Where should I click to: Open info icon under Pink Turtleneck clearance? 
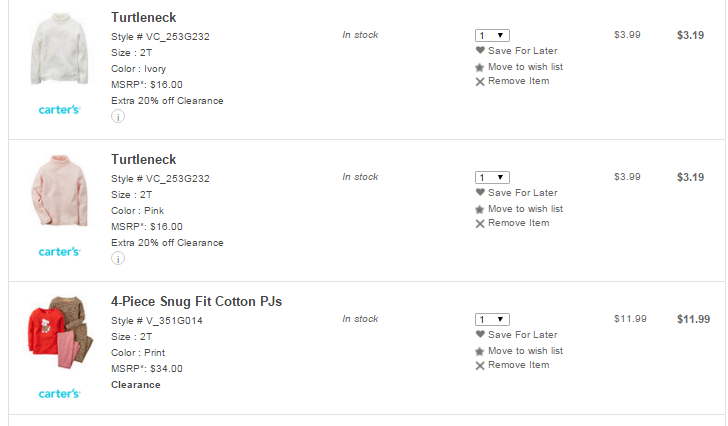pyautogui.click(x=118, y=258)
